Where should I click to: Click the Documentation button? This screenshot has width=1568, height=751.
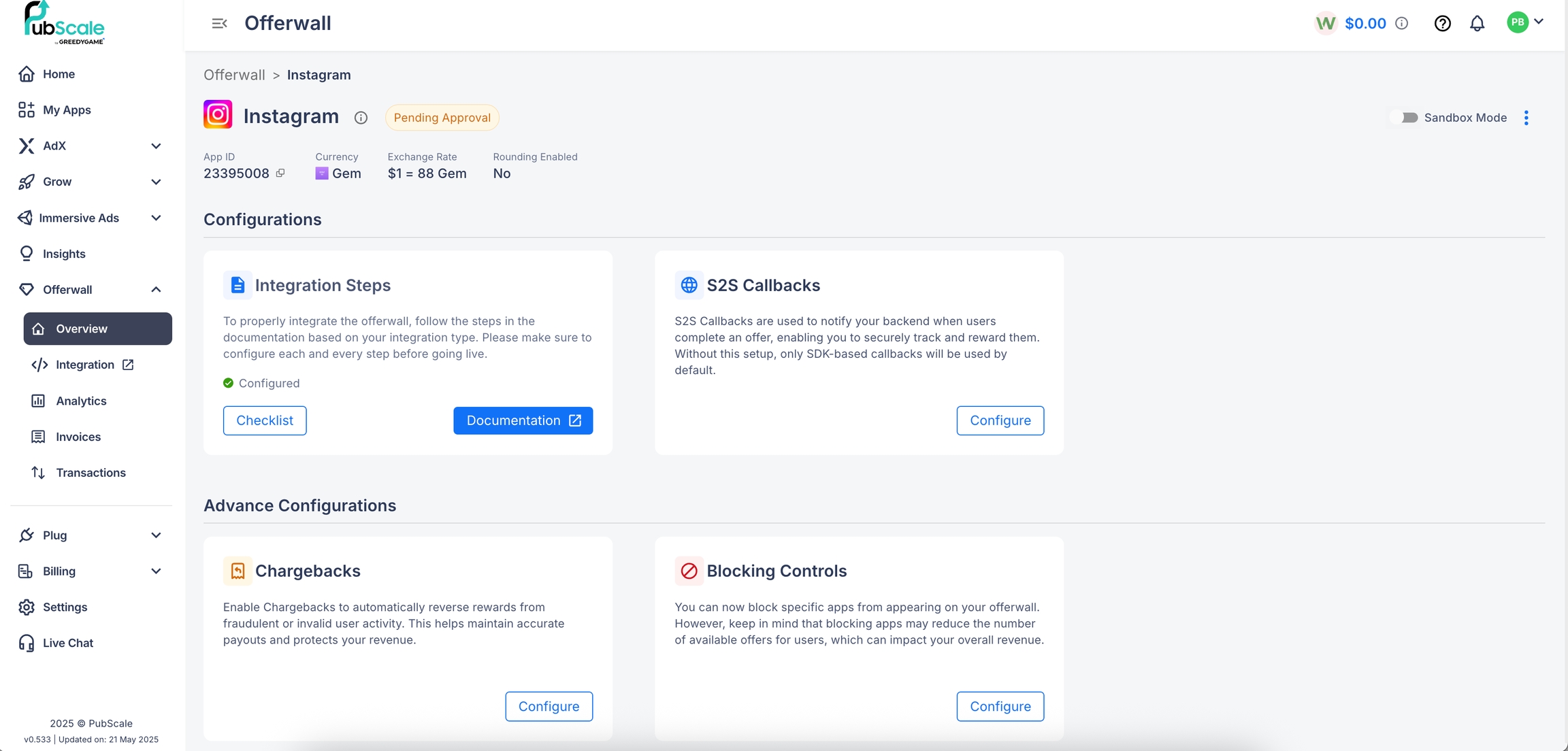(523, 420)
